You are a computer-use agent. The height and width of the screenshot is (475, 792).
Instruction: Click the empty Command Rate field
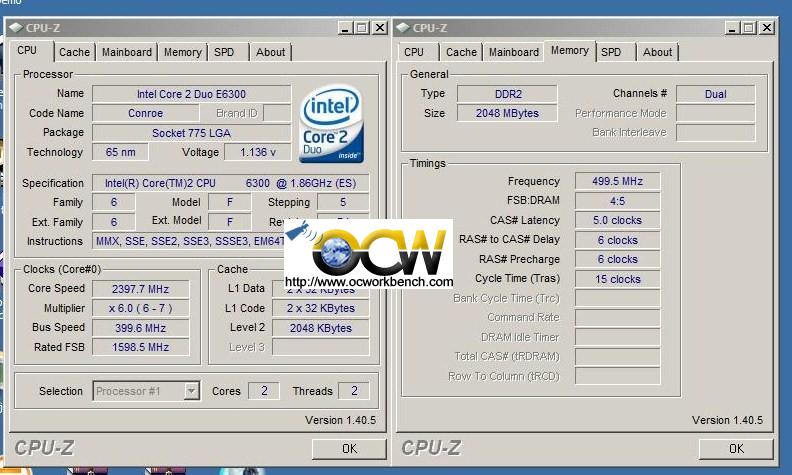tap(617, 317)
